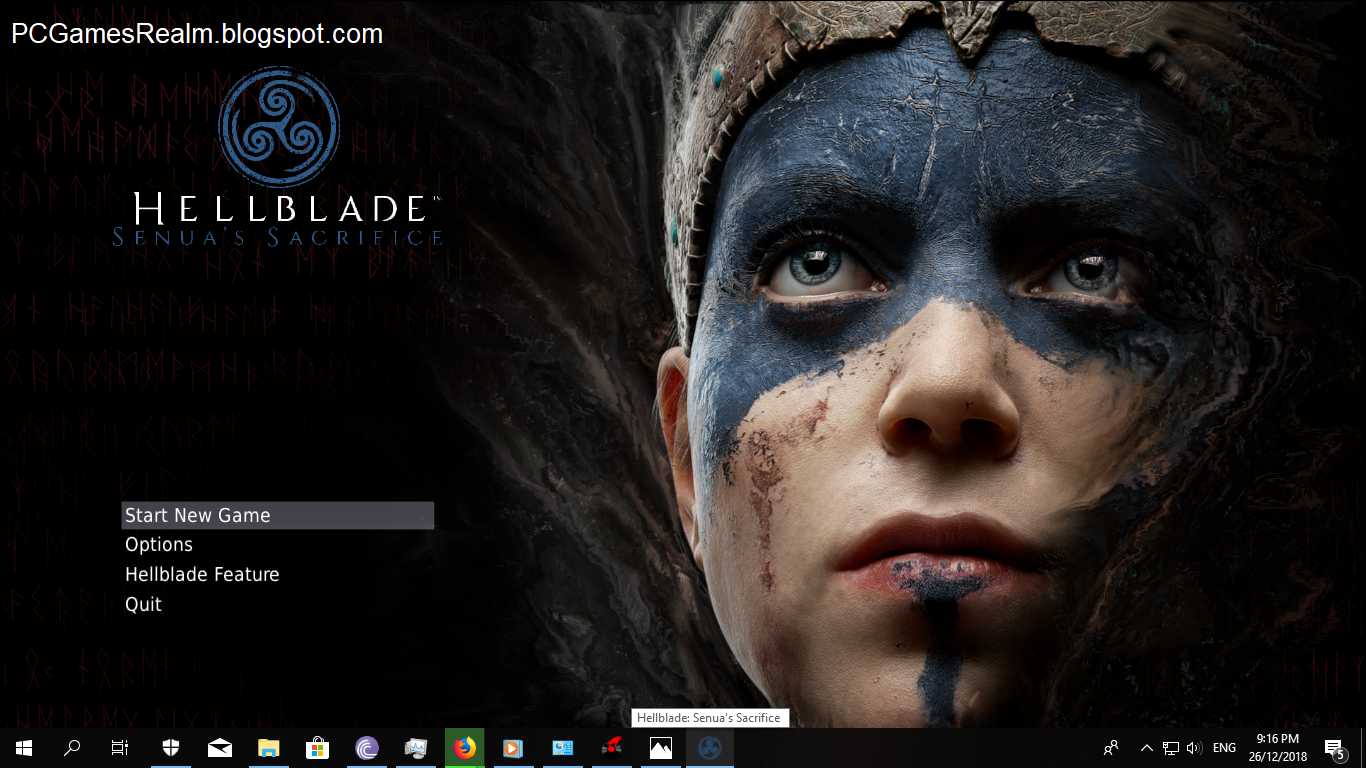The width and height of the screenshot is (1366, 768).
Task: Open the taskbar search magnifier
Action: 72,748
